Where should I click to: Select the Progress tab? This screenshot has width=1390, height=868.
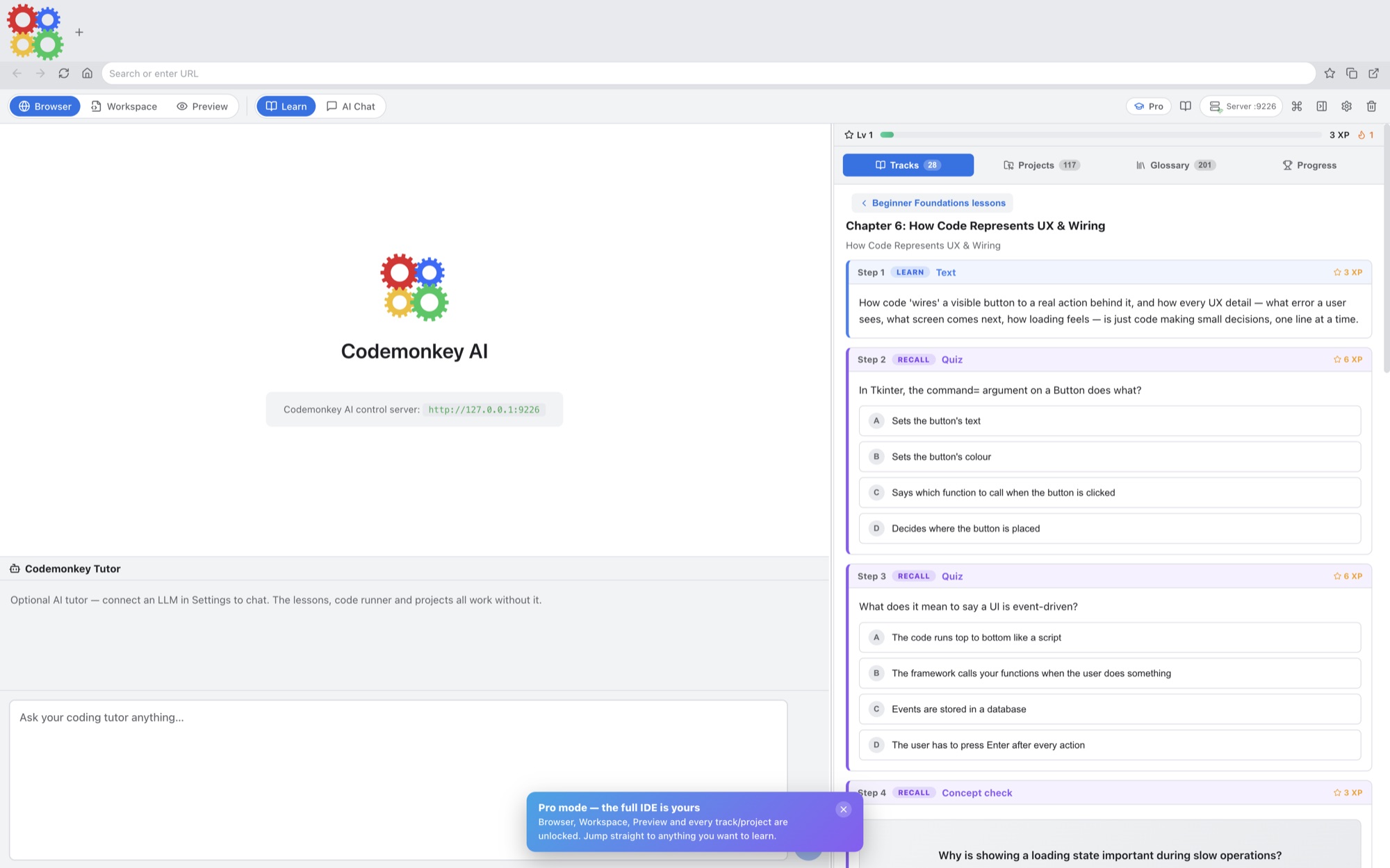tap(1309, 165)
